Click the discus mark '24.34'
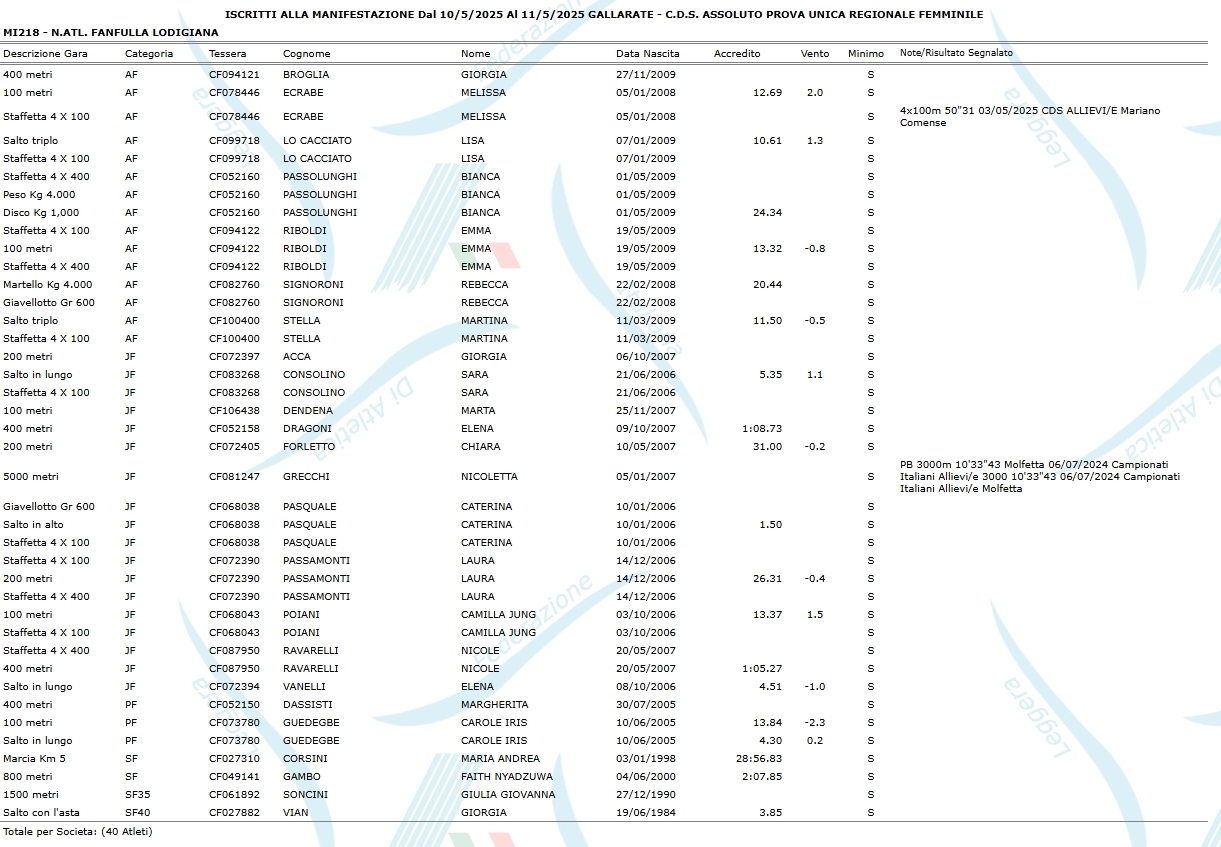Screen dimensions: 1221x847 click(x=767, y=213)
